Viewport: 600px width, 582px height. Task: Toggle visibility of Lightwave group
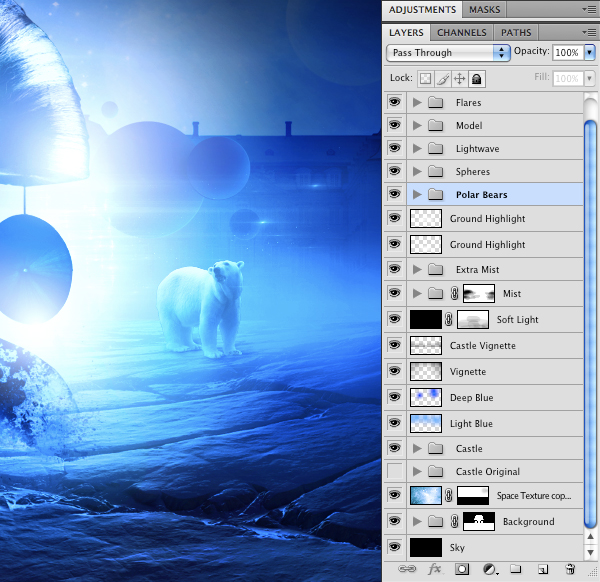click(395, 148)
